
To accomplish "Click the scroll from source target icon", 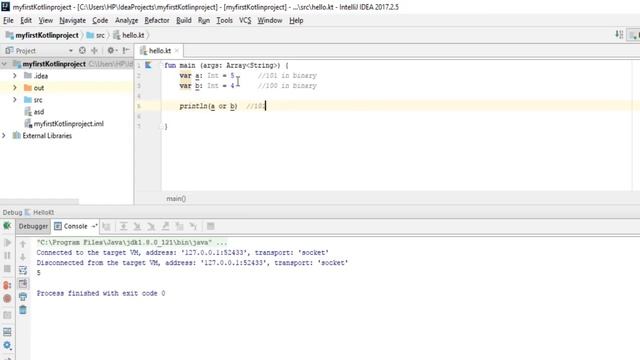I will 82,50.
